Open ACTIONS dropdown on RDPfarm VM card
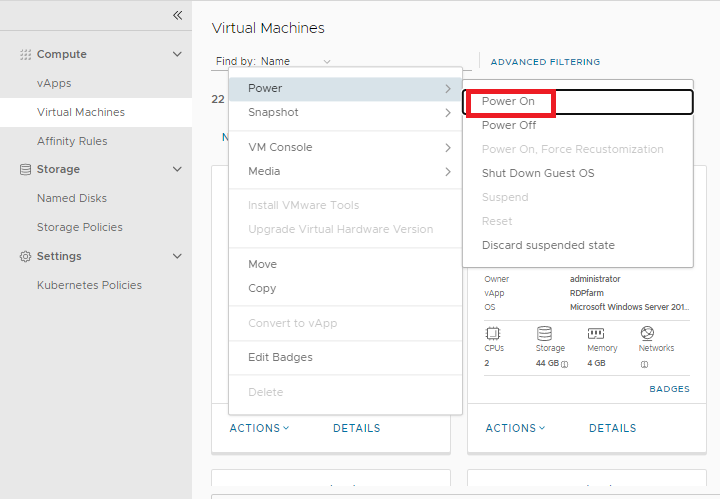Image resolution: width=720 pixels, height=499 pixels. (516, 428)
